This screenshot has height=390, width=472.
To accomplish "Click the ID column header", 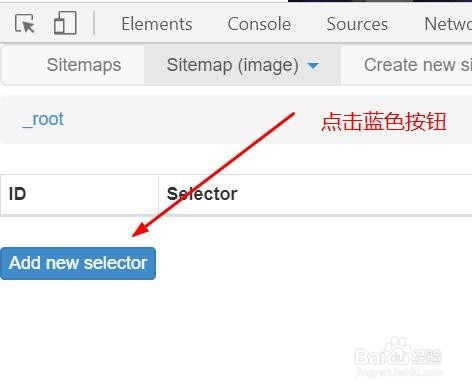I will coord(17,194).
